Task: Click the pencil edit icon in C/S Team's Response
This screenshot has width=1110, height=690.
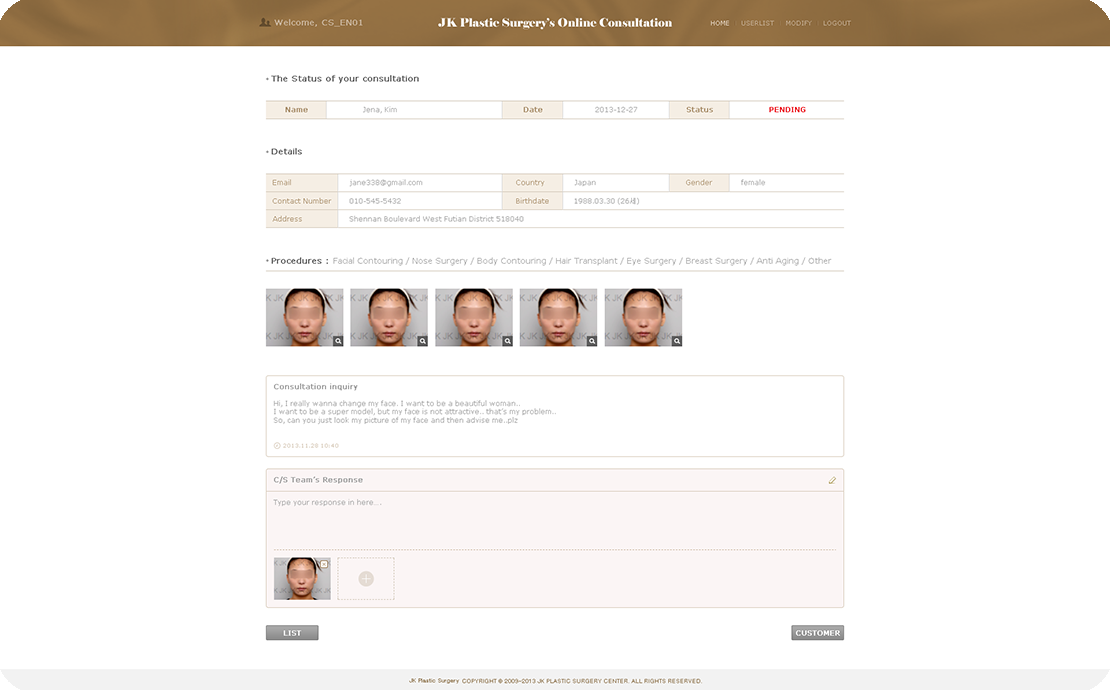Action: (832, 480)
